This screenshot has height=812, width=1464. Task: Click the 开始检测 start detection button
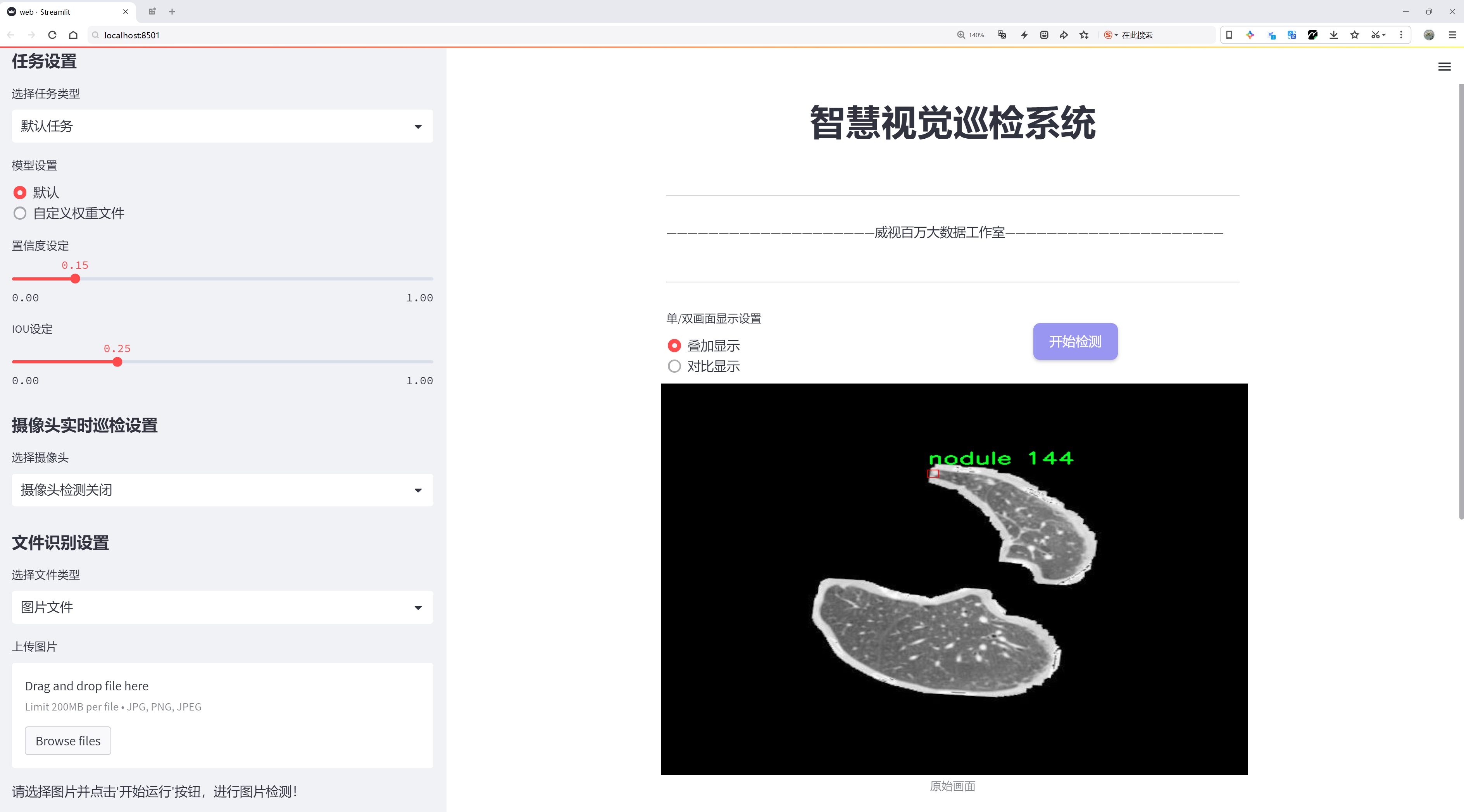coord(1075,341)
